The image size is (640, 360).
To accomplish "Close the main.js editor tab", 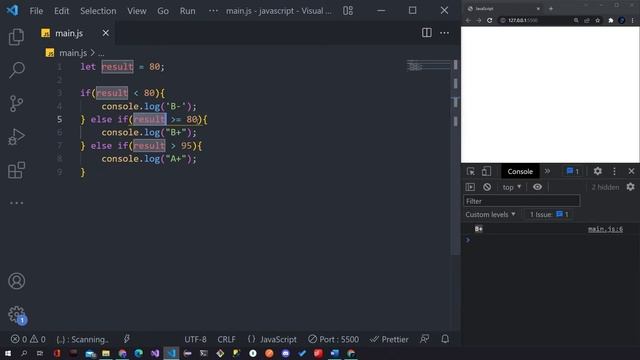I will [106, 33].
